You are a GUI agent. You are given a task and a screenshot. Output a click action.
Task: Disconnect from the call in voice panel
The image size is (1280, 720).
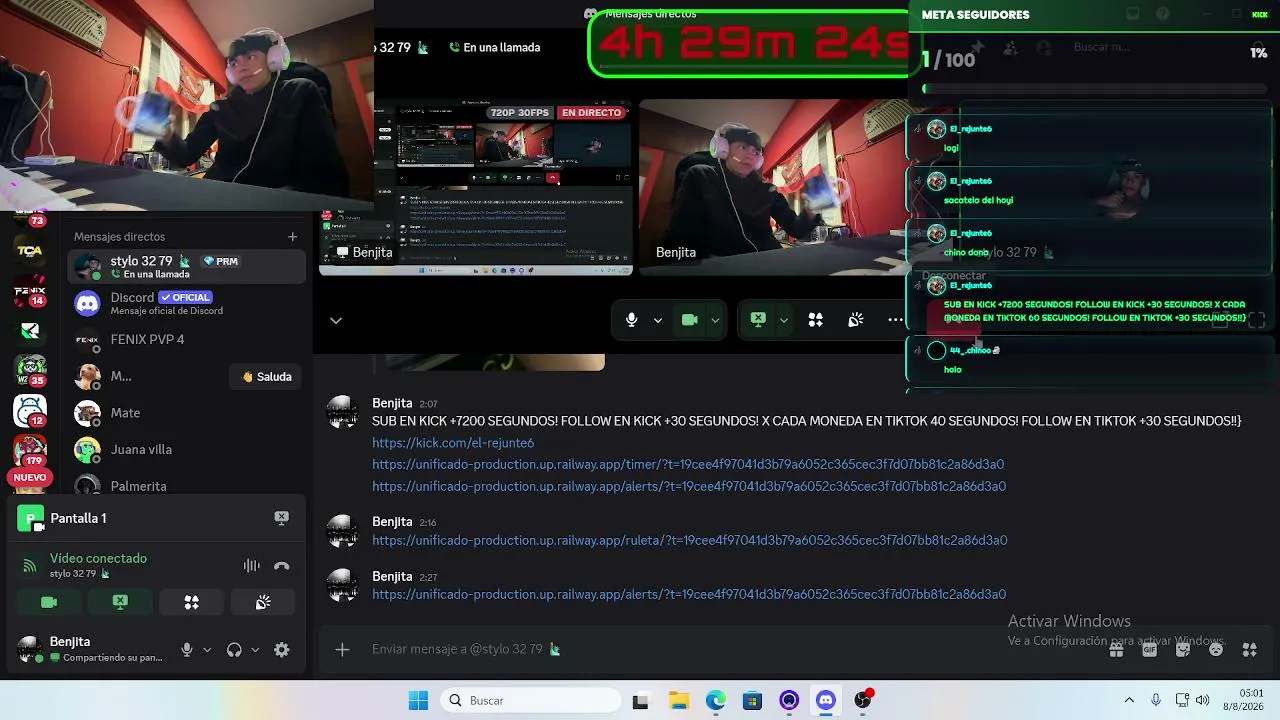pos(281,566)
